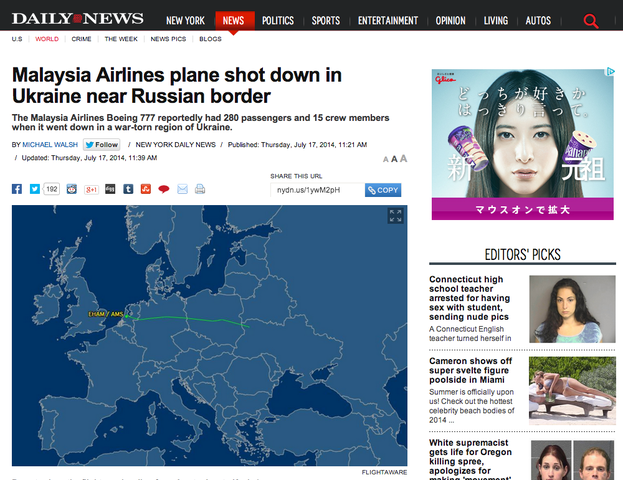
Task: Open the Living section
Action: (495, 21)
